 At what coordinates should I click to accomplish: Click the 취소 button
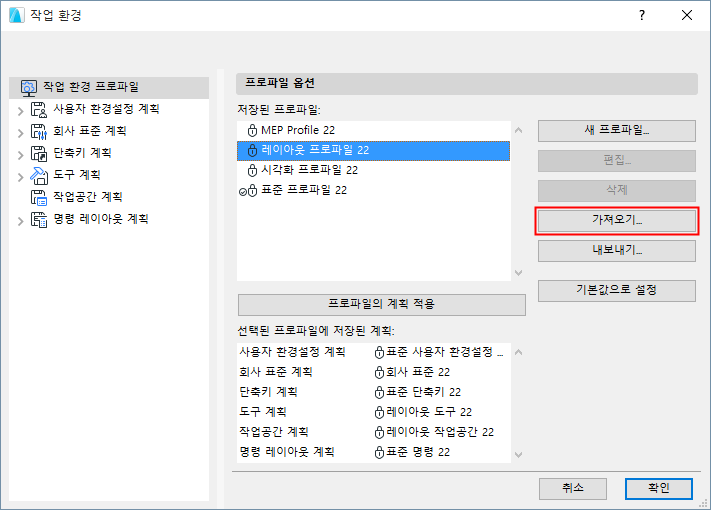click(x=573, y=489)
